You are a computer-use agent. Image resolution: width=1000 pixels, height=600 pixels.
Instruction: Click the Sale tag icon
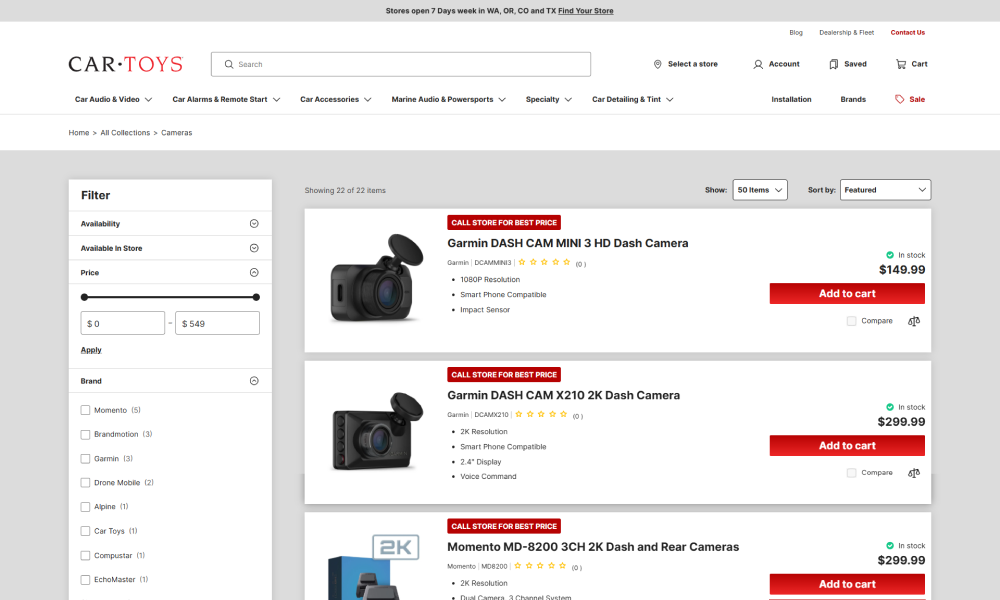(x=899, y=100)
